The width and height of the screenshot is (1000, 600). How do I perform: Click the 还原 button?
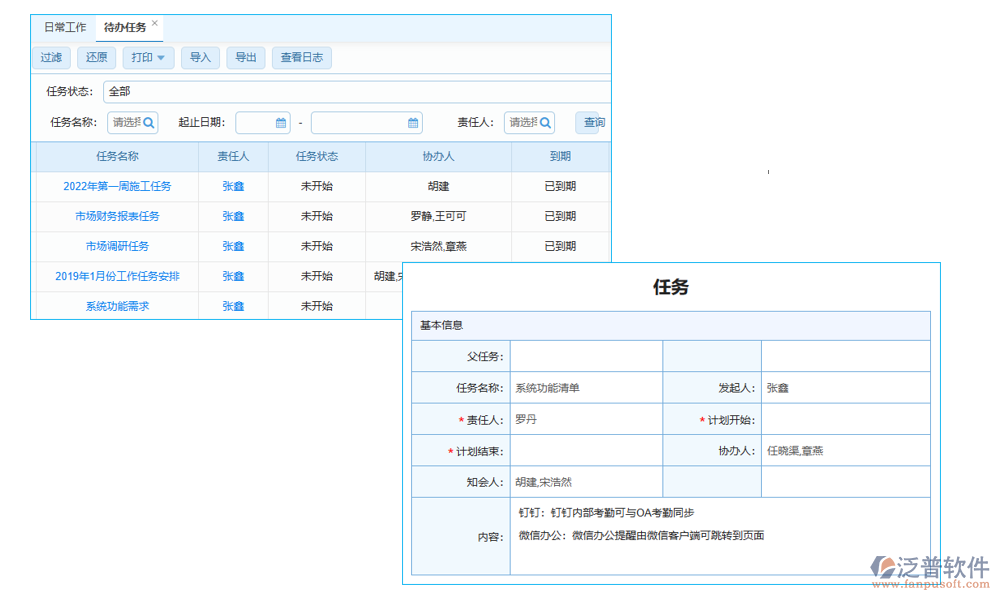click(96, 57)
